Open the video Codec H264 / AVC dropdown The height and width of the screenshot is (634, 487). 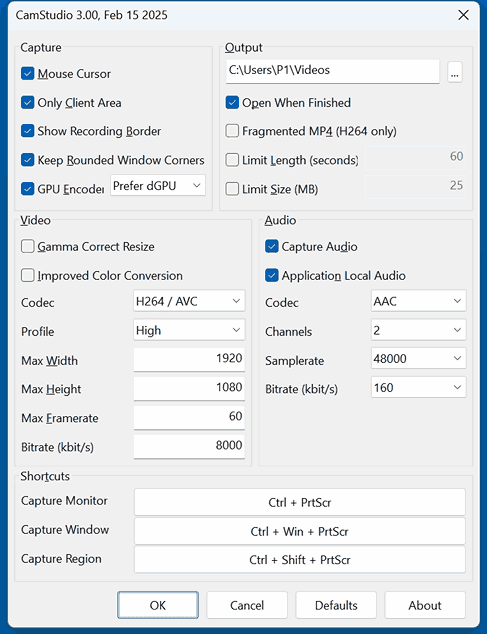coord(189,301)
